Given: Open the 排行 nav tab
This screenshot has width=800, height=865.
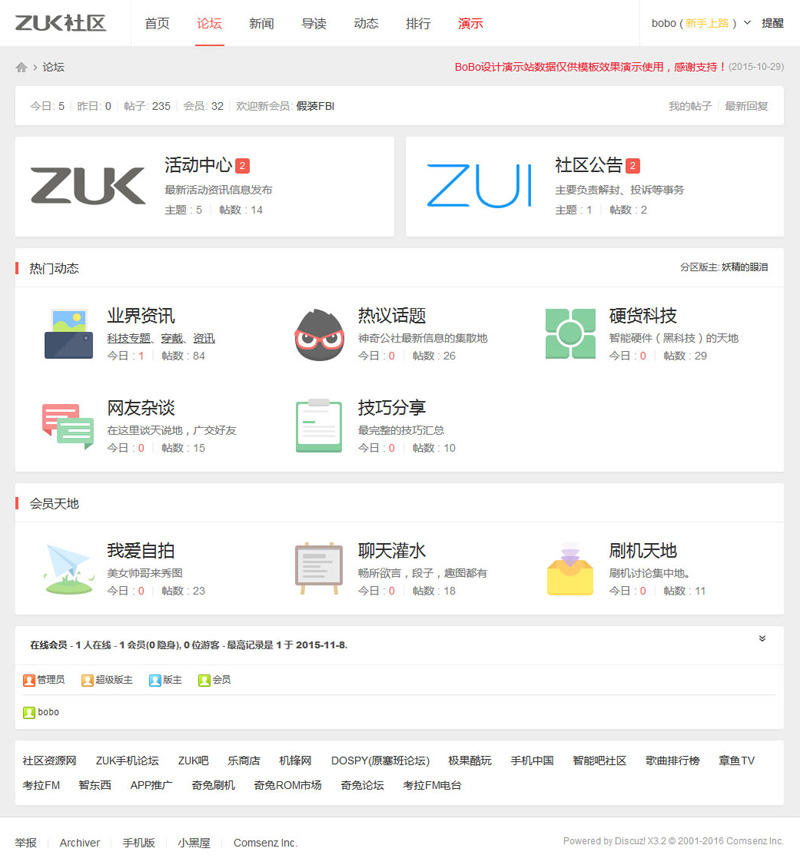Looking at the screenshot, I should pos(418,23).
